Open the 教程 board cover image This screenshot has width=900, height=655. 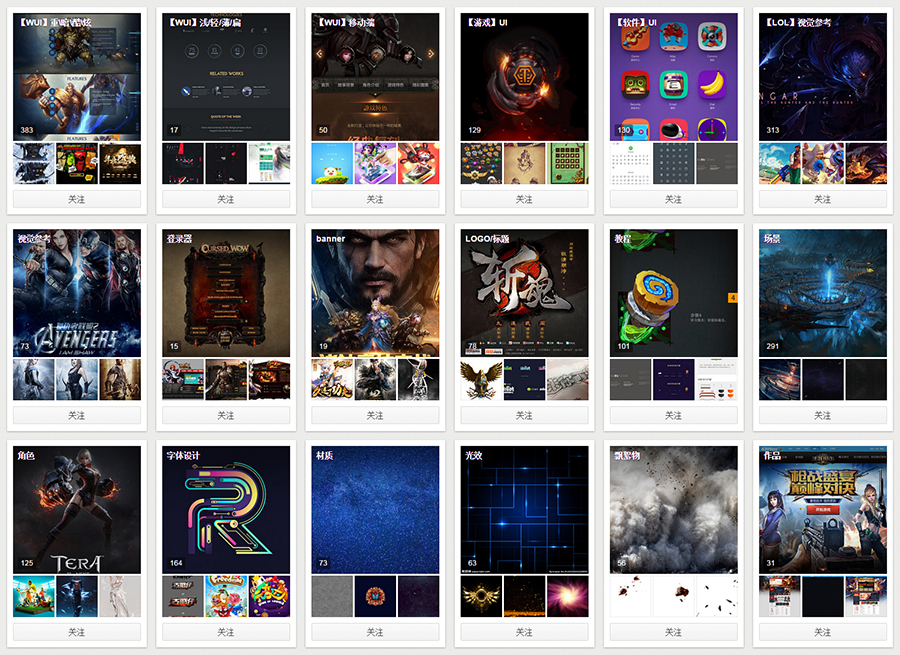point(673,293)
